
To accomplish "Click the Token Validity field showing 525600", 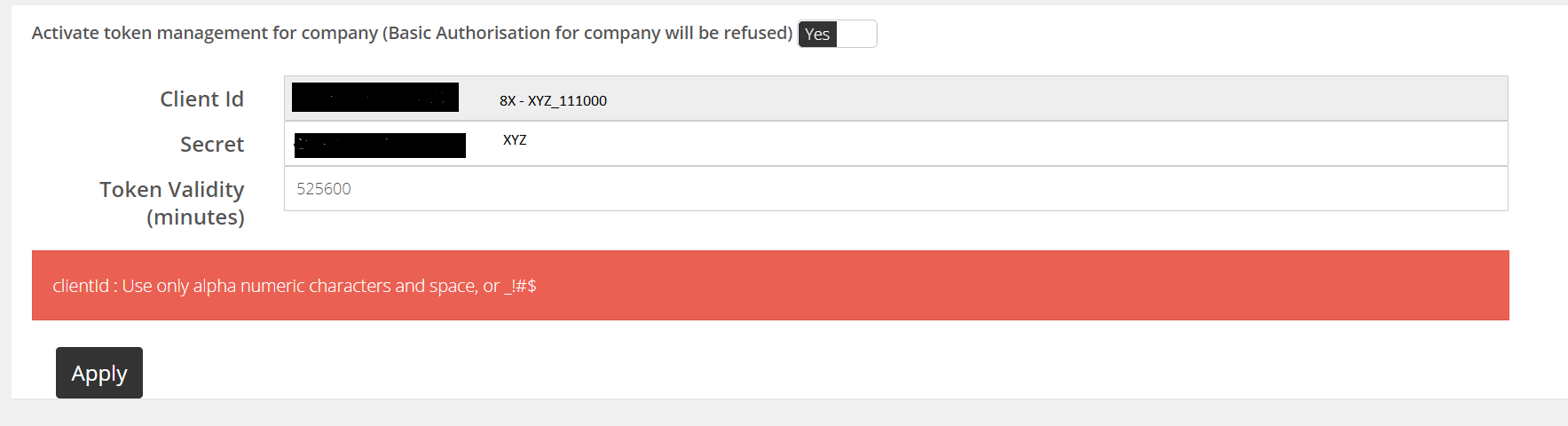I will point(895,188).
